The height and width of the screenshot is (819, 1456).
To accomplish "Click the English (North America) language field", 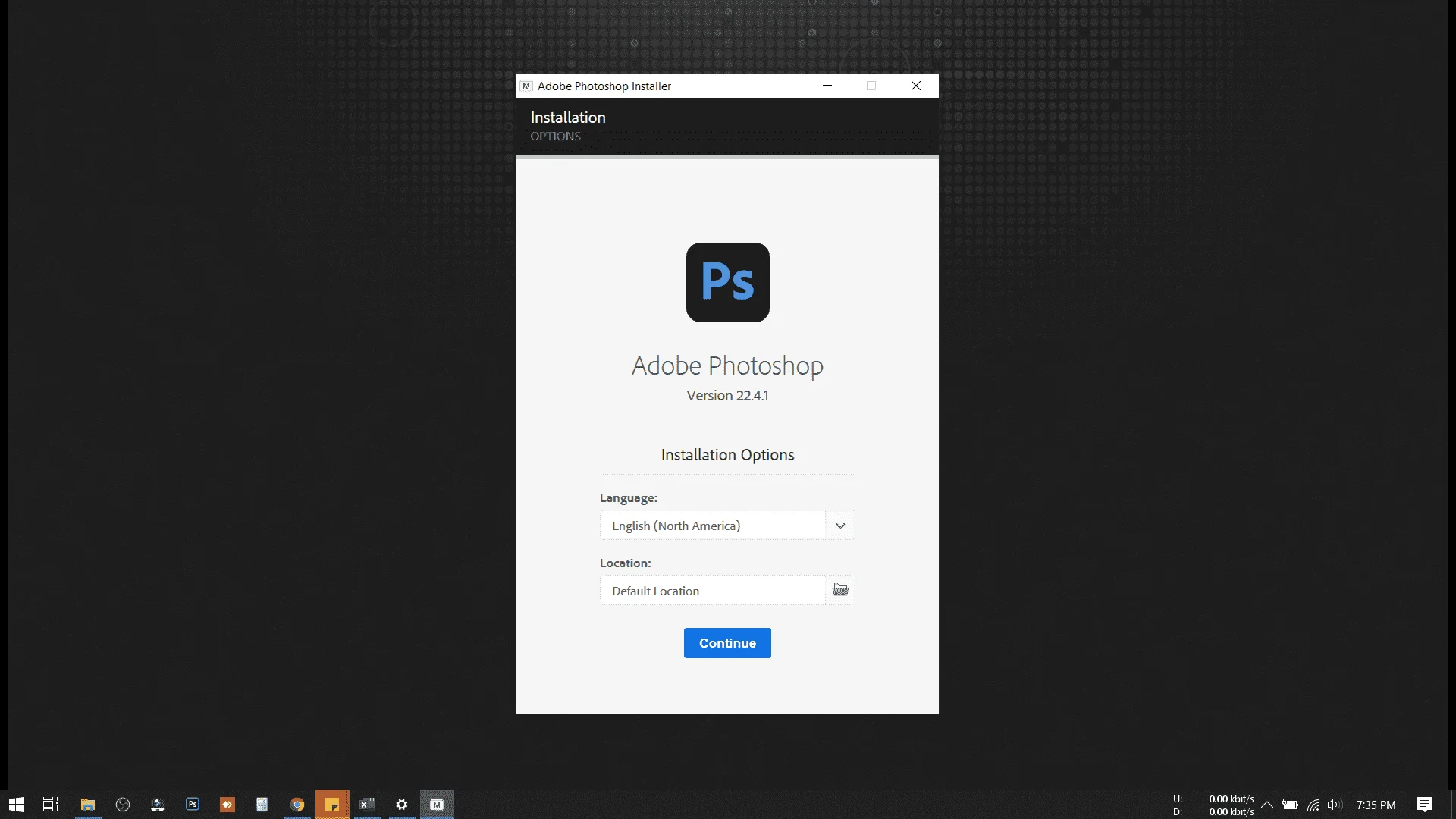I will click(712, 526).
